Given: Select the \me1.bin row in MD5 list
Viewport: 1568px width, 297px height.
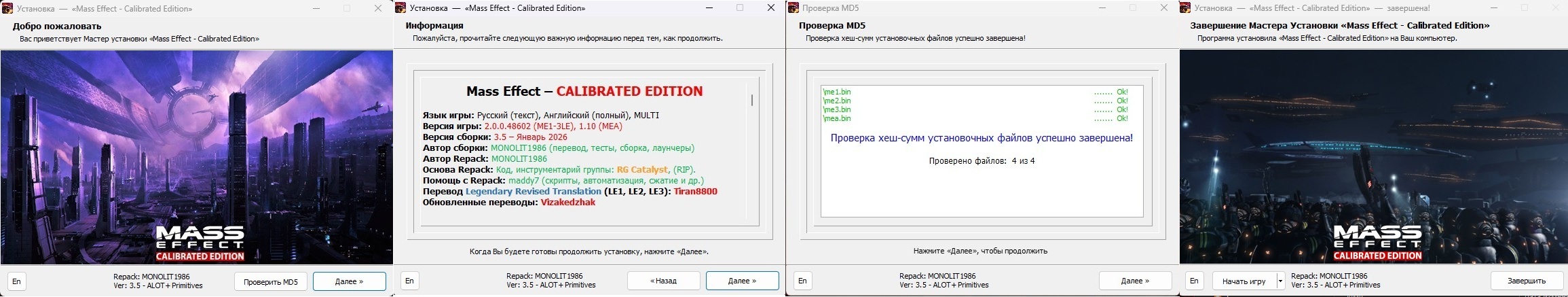Looking at the screenshot, I should (x=975, y=92).
